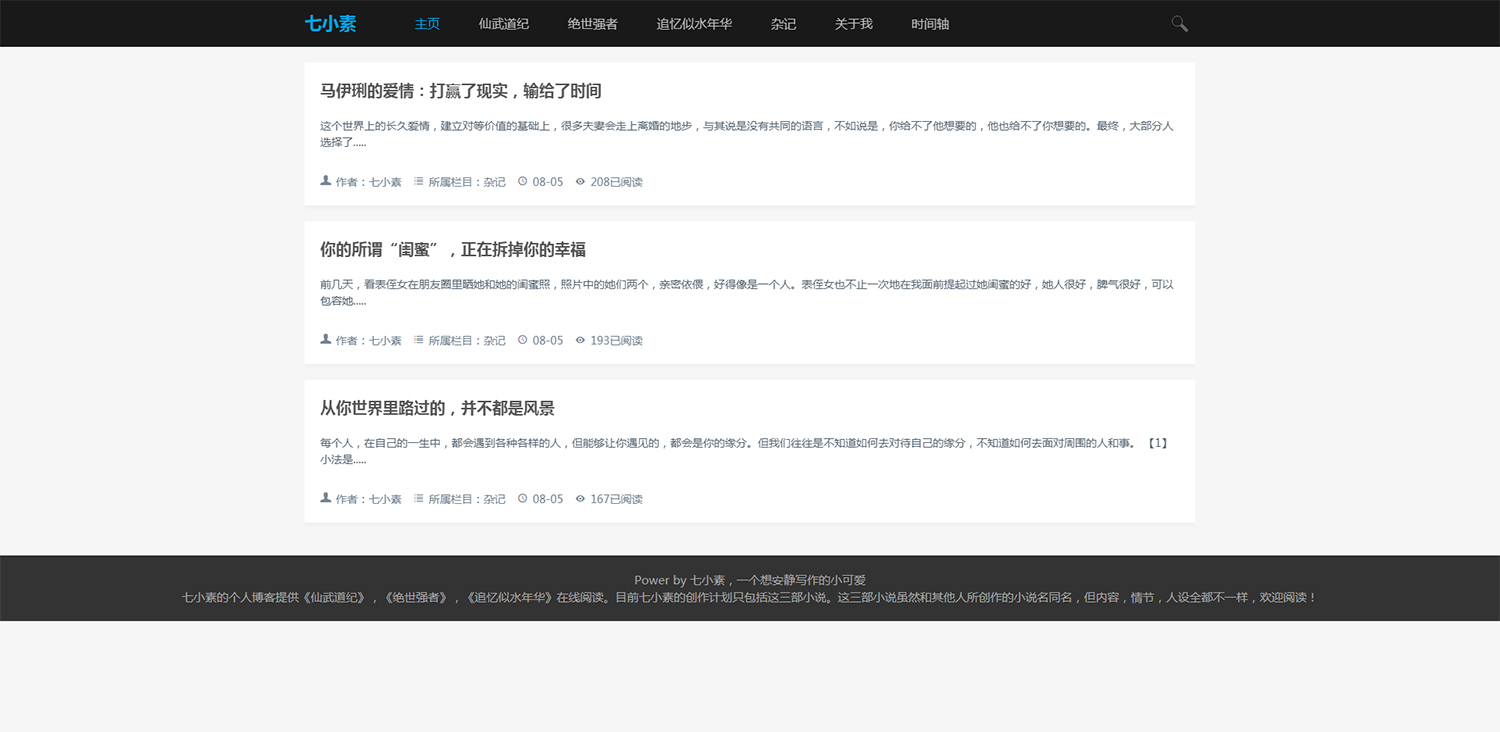Click excerpt starting 前几天，看表侄女
1500x732 pixels.
[747, 293]
